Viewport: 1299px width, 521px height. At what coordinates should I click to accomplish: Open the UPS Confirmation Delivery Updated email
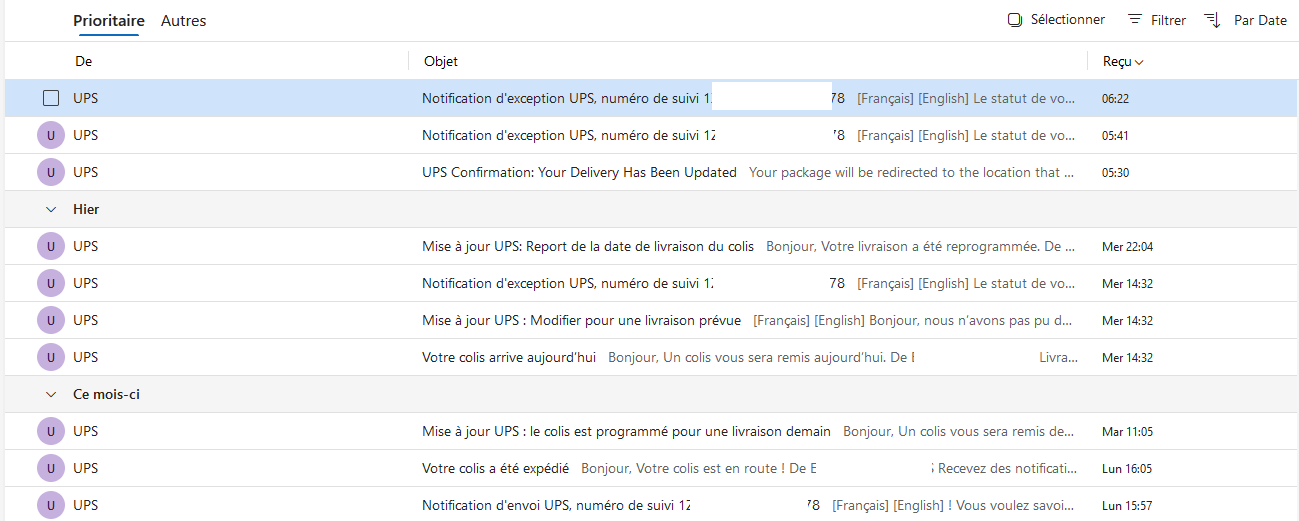[x=650, y=172]
